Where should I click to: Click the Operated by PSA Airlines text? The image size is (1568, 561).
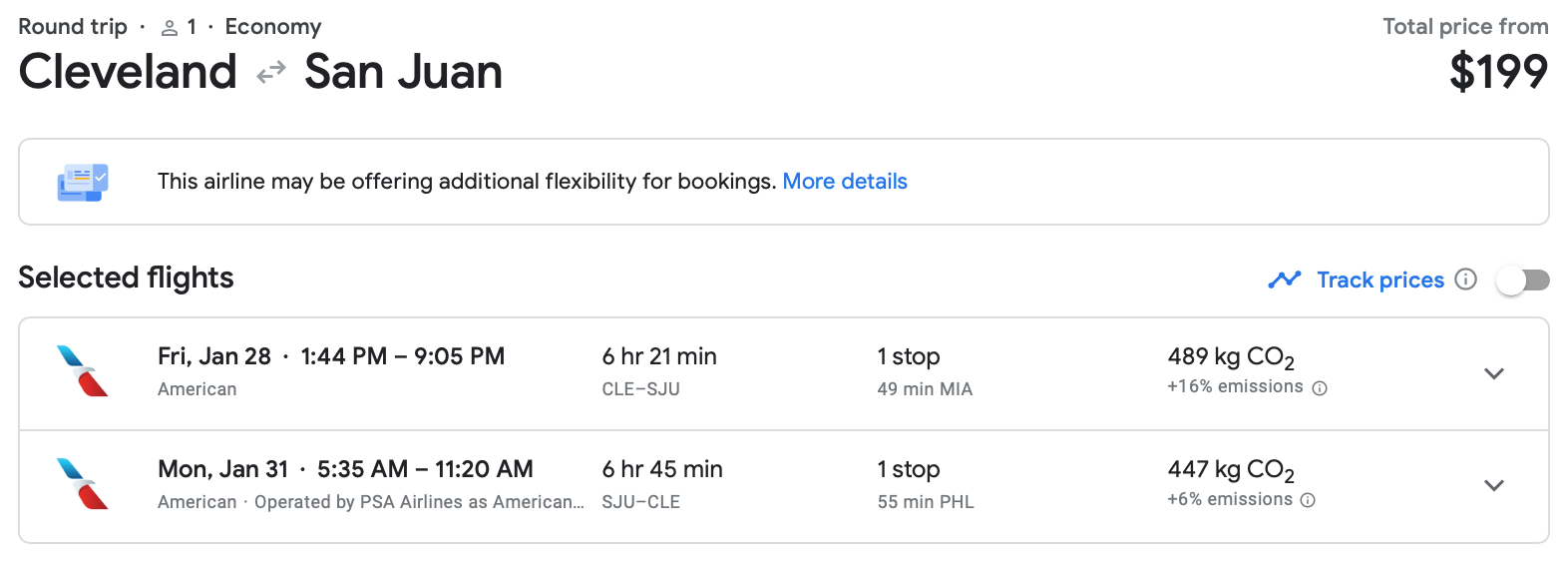(x=419, y=502)
